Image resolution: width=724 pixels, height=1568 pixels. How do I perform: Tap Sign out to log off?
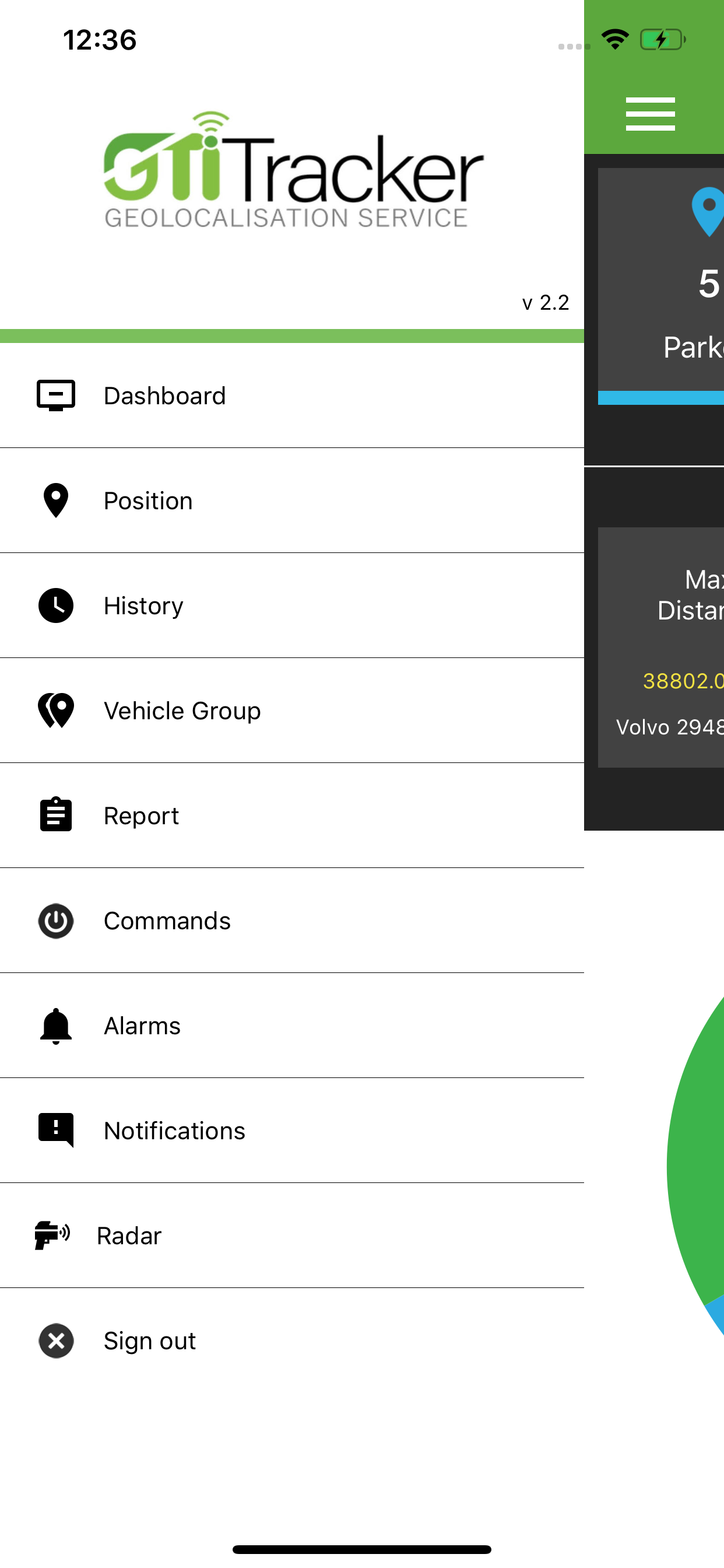click(292, 1340)
